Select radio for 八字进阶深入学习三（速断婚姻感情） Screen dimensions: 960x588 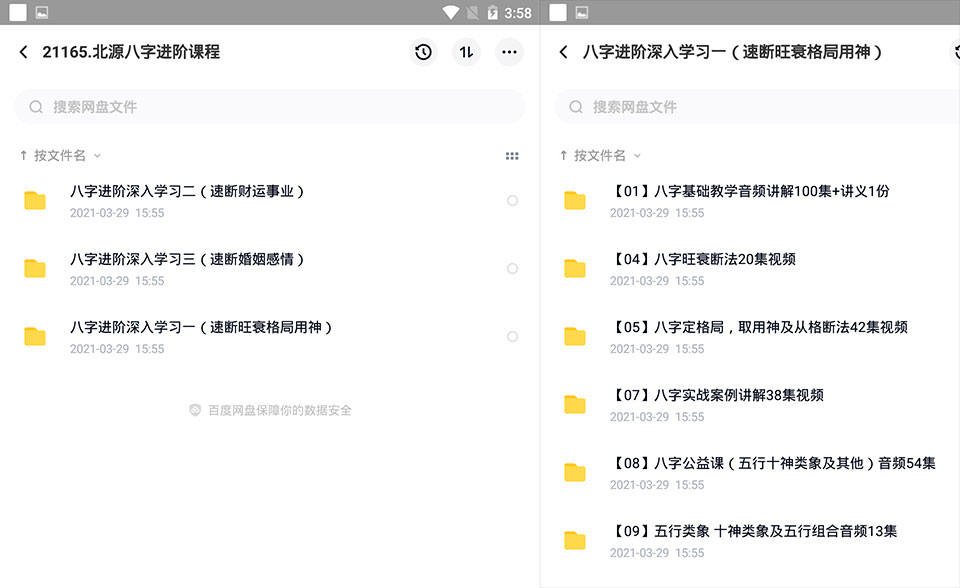512,268
